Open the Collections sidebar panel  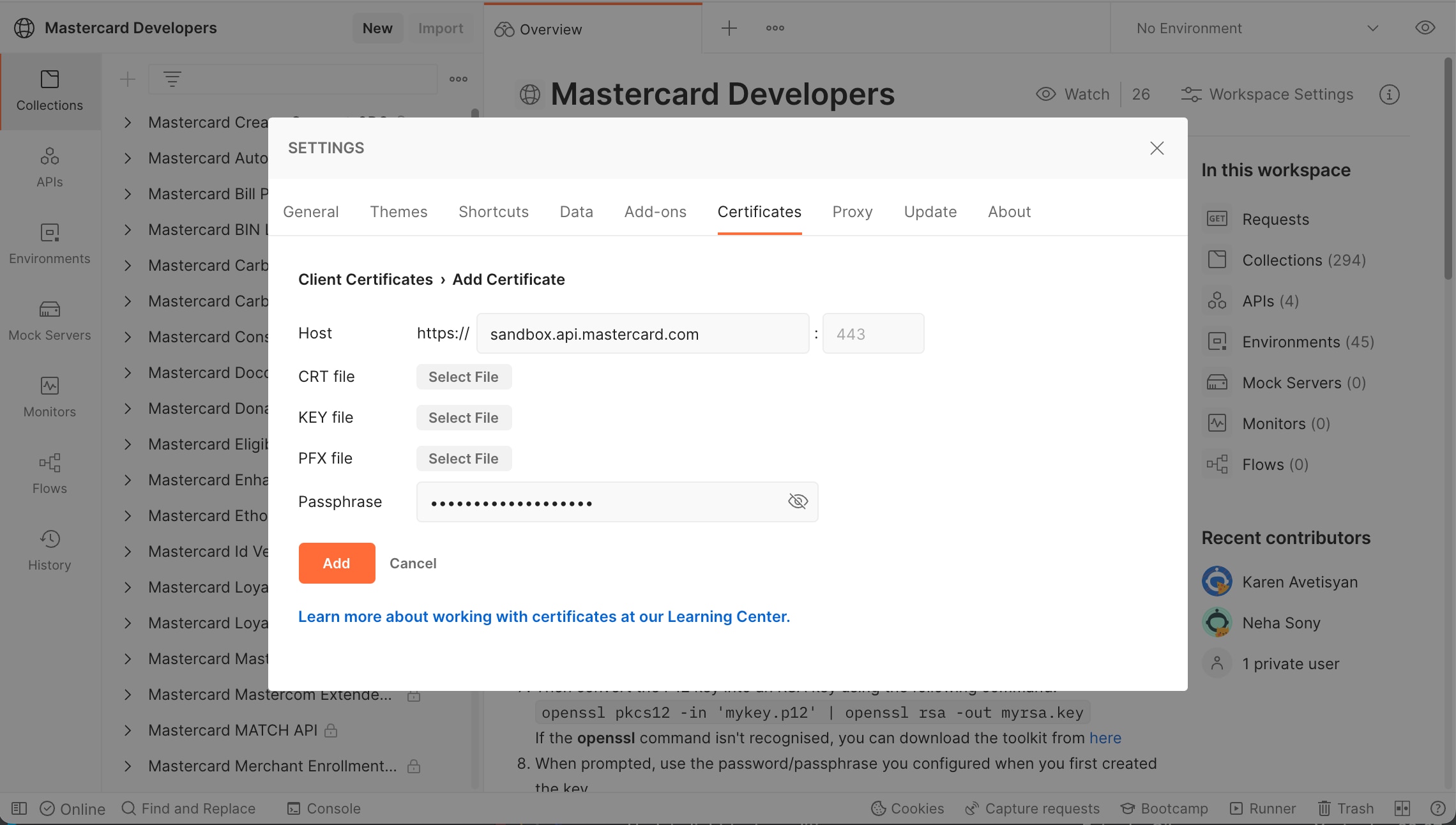point(50,92)
